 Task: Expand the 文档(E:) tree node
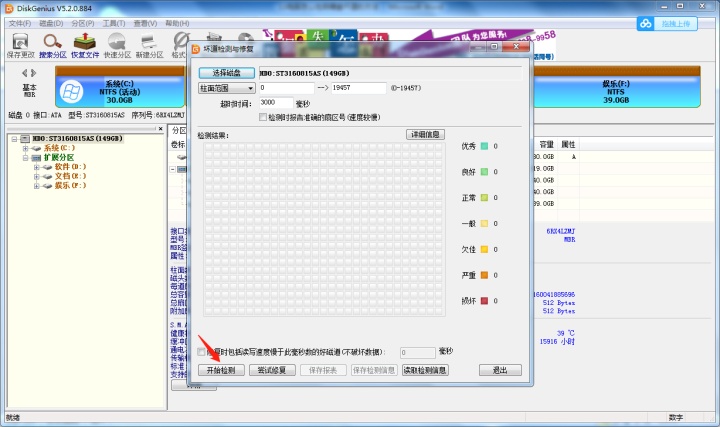point(36,176)
